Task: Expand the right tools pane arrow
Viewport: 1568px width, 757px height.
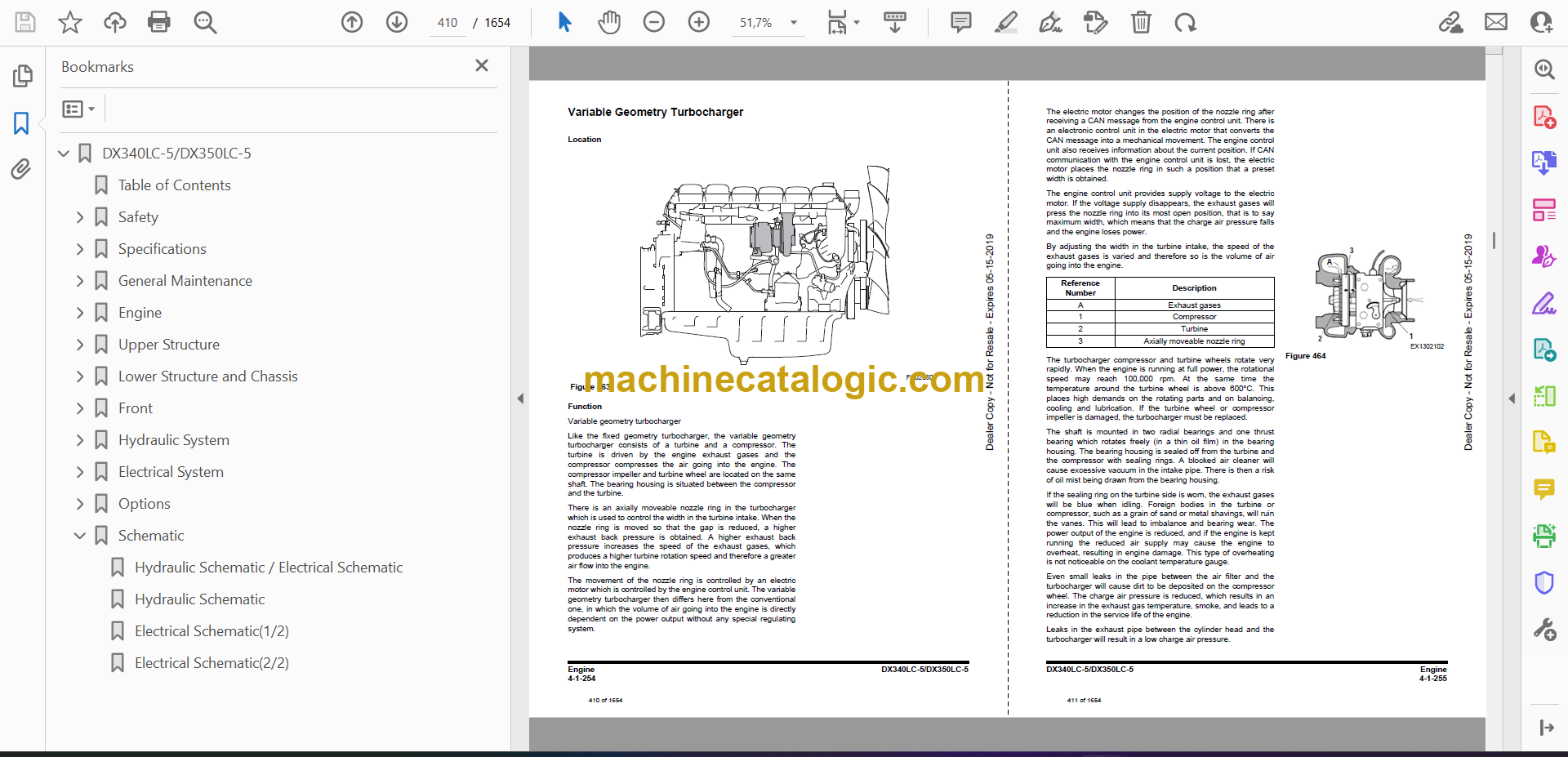Action: coord(1546,728)
